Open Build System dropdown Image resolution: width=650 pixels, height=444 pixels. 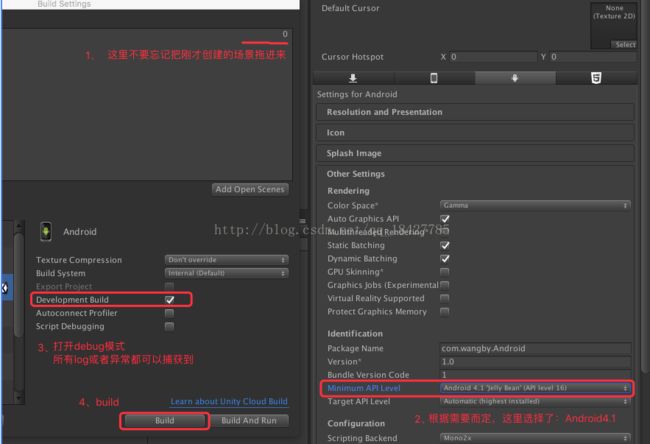(227, 273)
